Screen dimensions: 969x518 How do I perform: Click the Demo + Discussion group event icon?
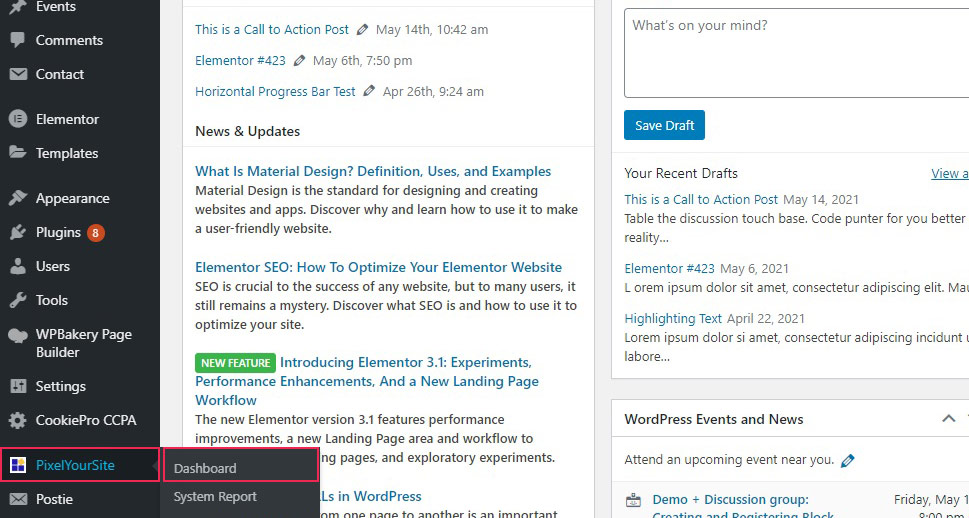pos(633,500)
